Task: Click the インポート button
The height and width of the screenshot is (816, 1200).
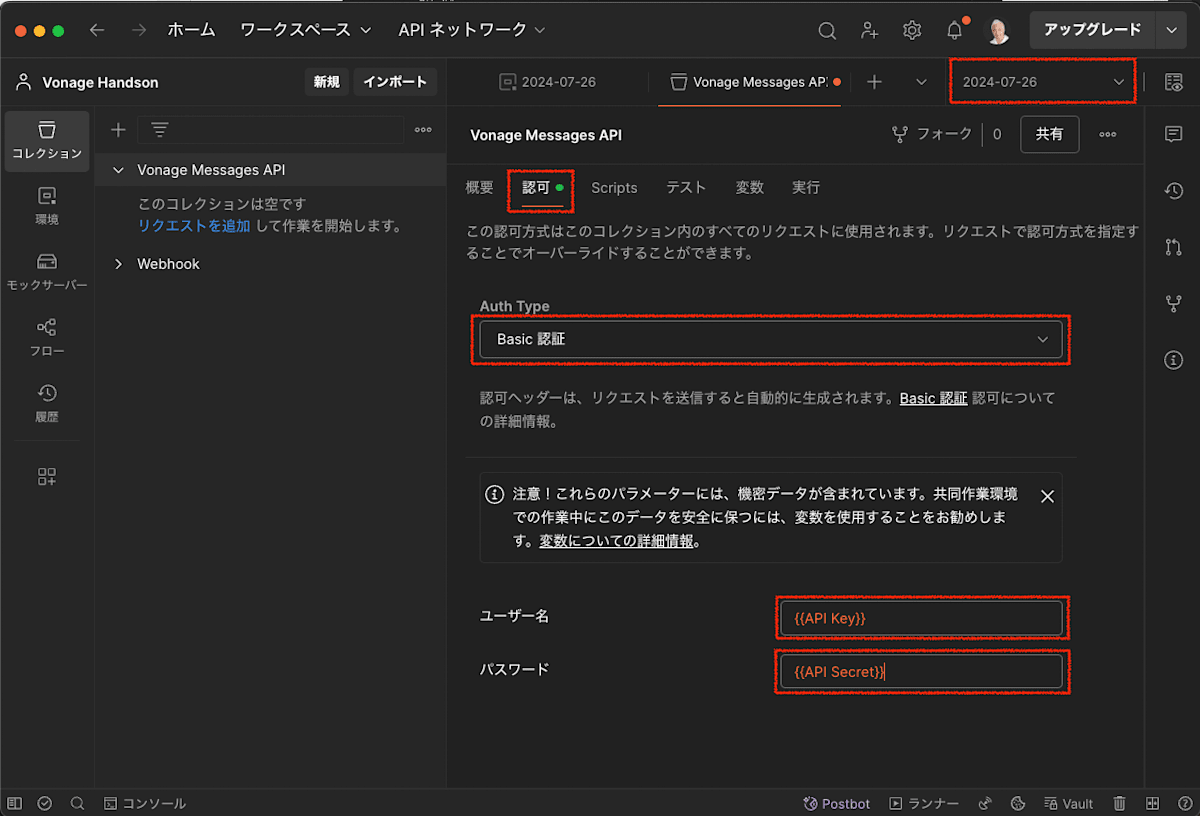Action: [x=395, y=81]
